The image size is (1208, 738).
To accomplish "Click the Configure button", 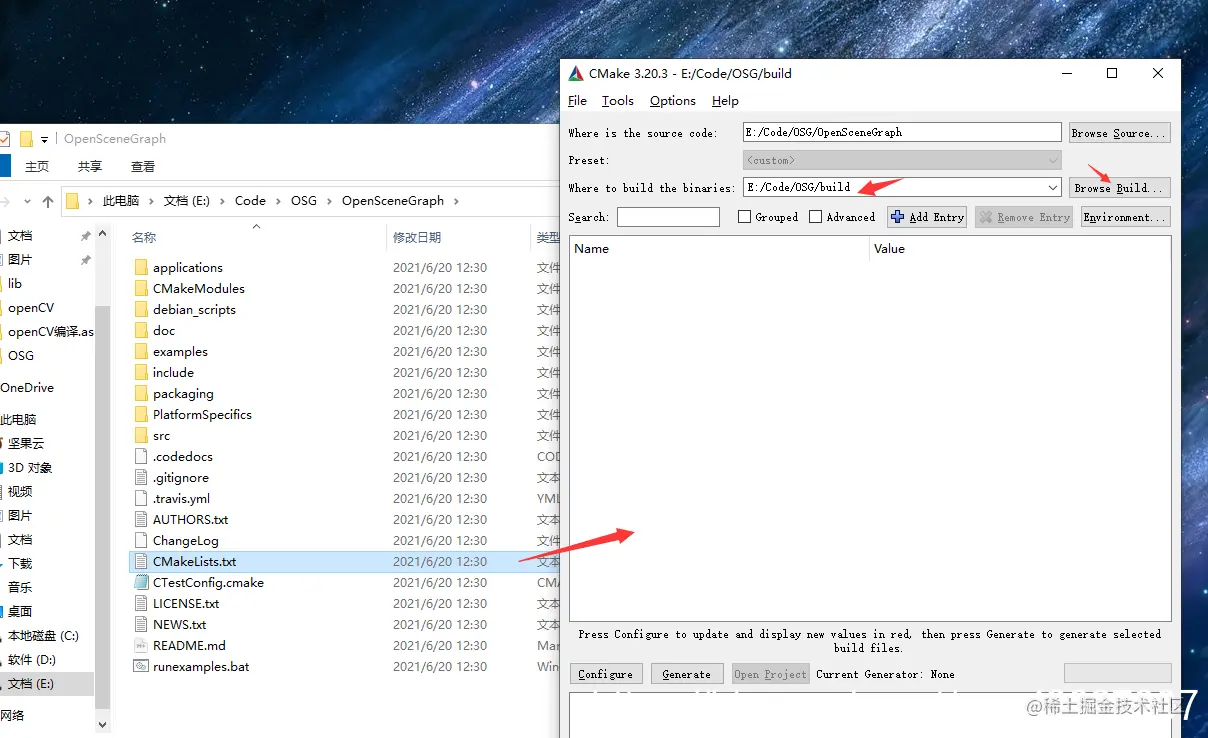I will [606, 674].
